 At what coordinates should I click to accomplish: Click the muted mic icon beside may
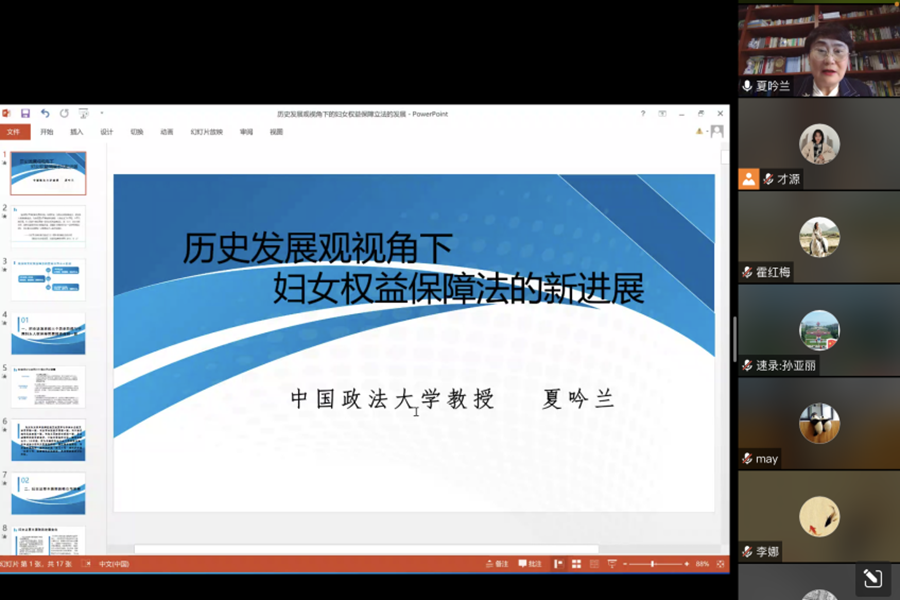[747, 459]
